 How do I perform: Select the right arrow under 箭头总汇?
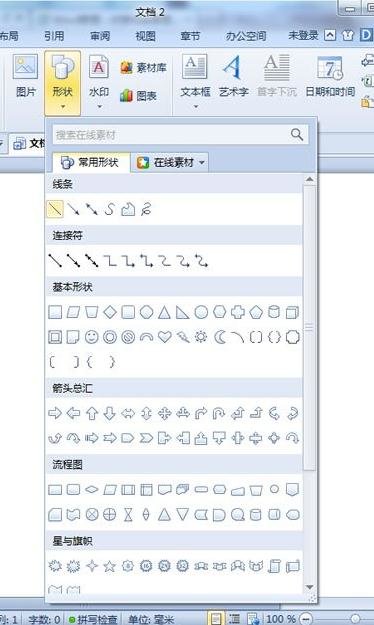[x=55, y=413]
